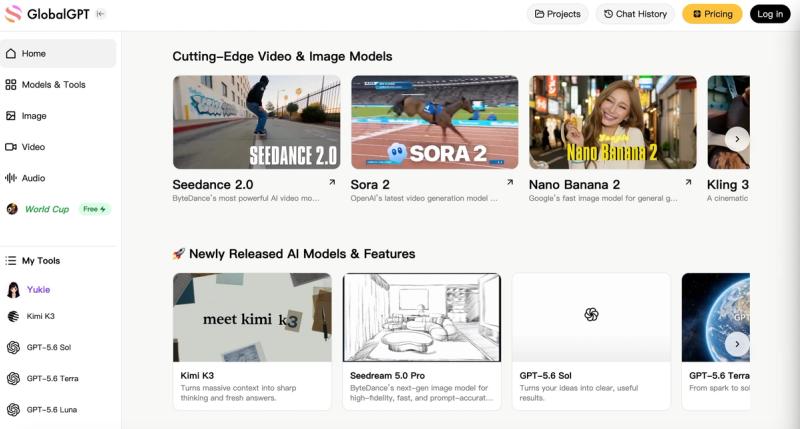Click the "Google's fast image model" description
This screenshot has height=429, width=800.
pyautogui.click(x=603, y=198)
